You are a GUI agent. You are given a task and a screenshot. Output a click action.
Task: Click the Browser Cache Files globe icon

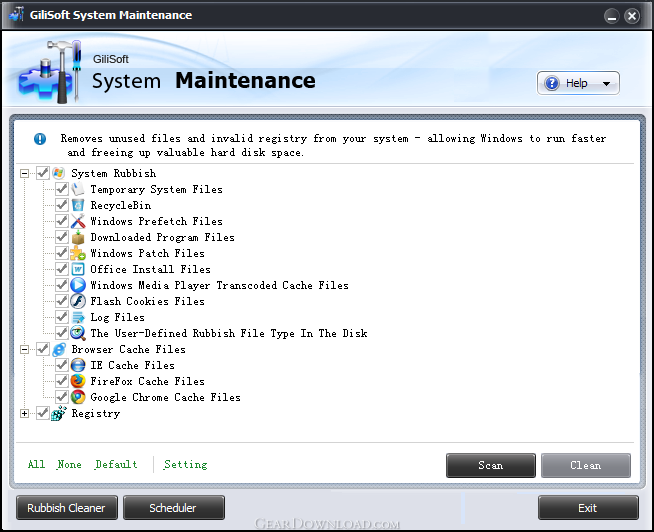click(x=59, y=349)
